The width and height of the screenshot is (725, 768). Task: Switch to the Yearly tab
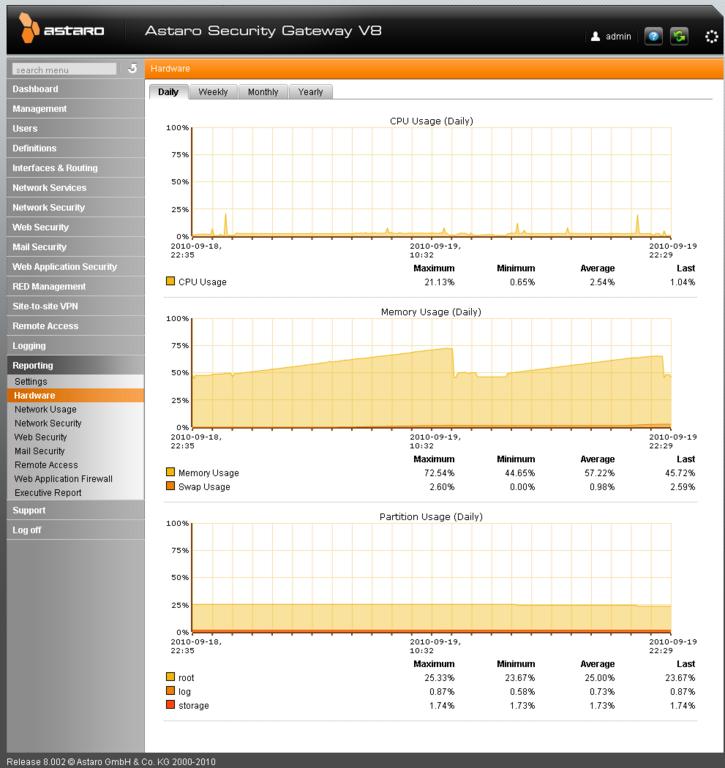tap(311, 92)
